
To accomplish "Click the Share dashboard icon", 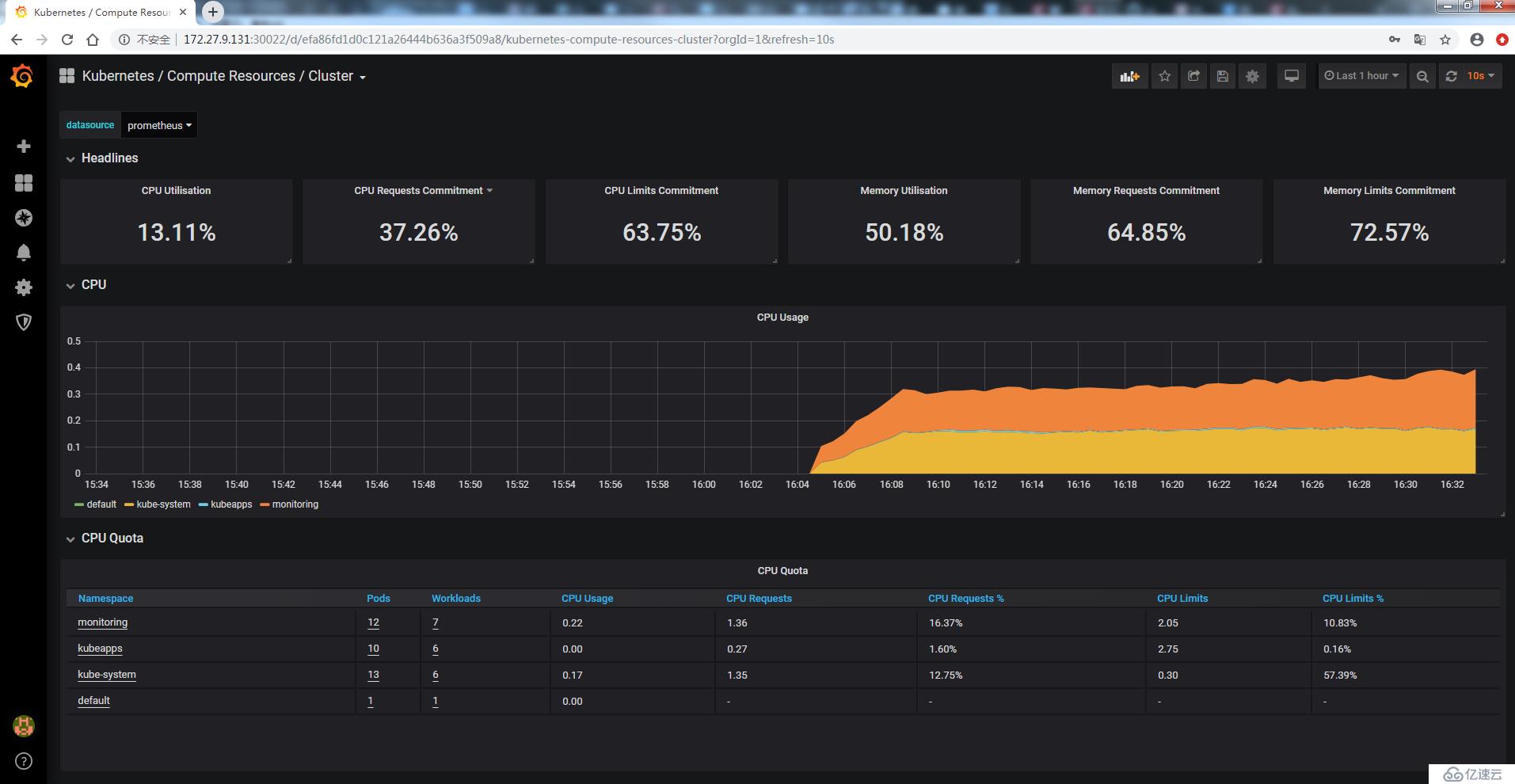I will coord(1193,76).
